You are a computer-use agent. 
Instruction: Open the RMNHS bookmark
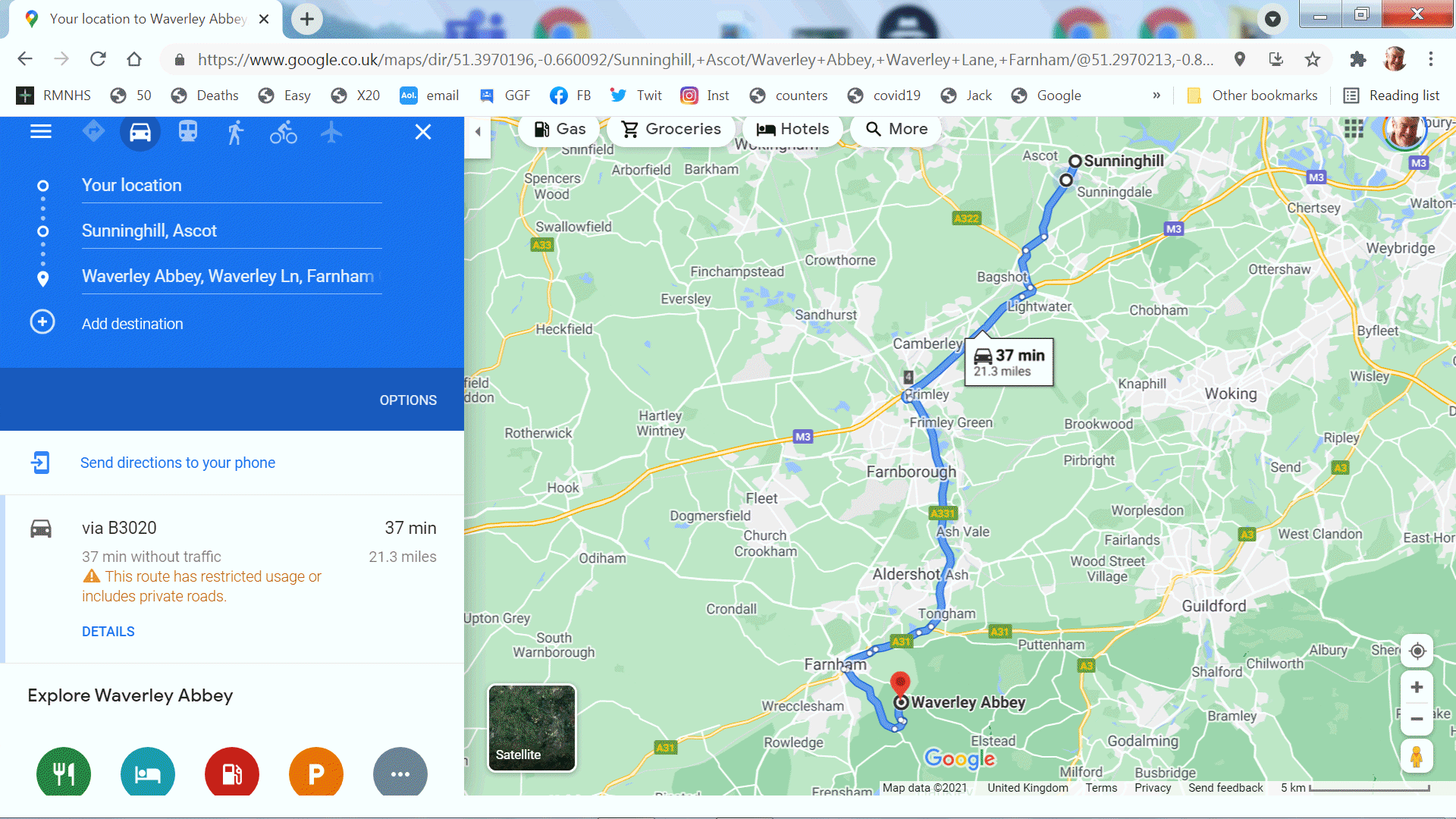[54, 96]
